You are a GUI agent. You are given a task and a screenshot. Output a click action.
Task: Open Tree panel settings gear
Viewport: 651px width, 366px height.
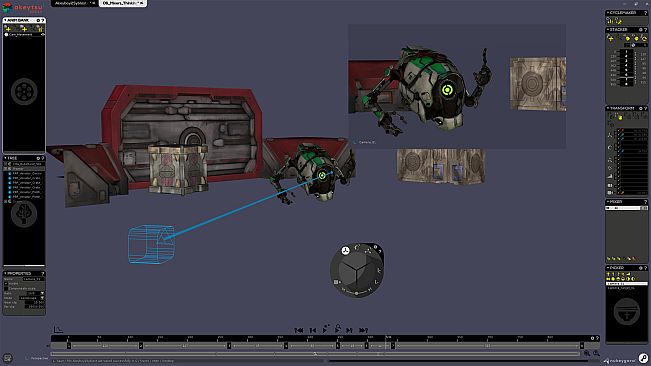(38, 158)
